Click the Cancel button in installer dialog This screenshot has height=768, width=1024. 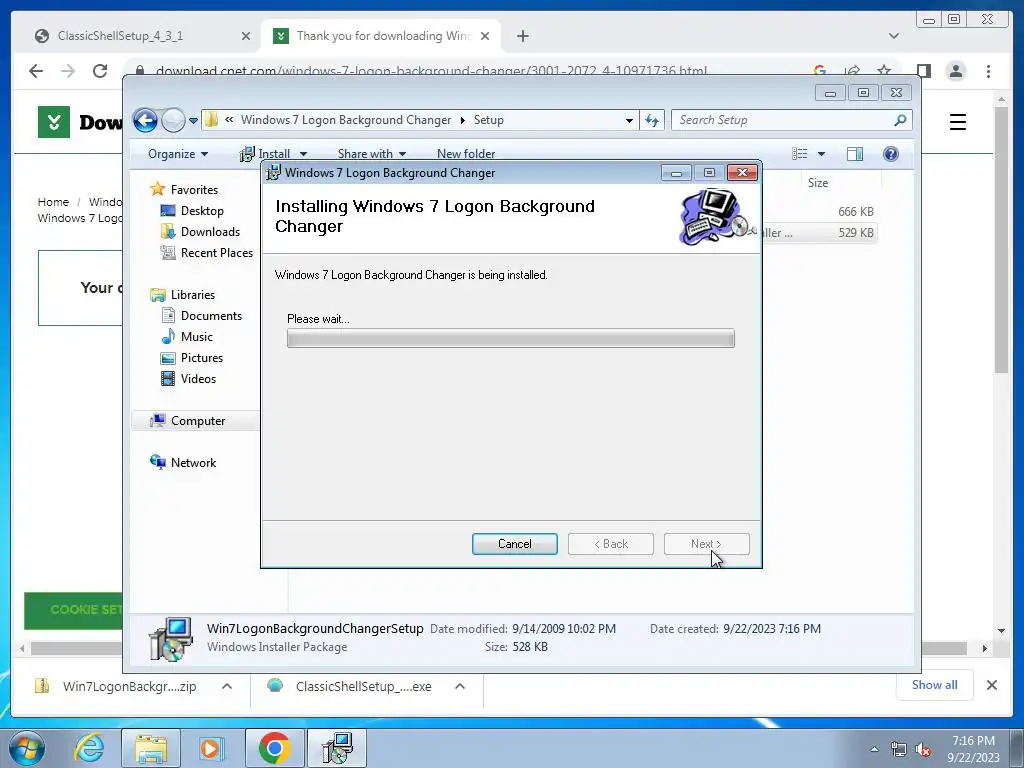coord(515,544)
